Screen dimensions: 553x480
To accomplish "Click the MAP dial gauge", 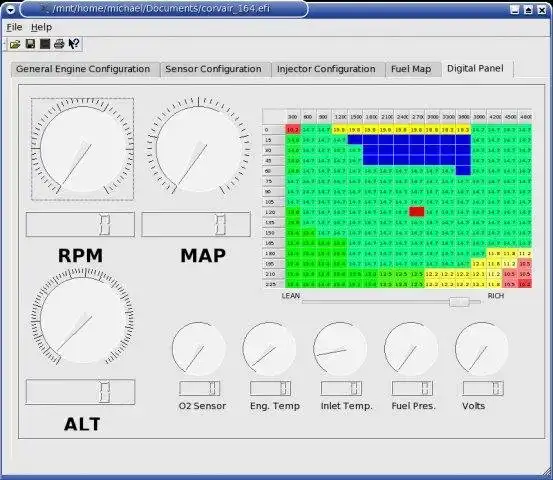I will click(x=199, y=146).
